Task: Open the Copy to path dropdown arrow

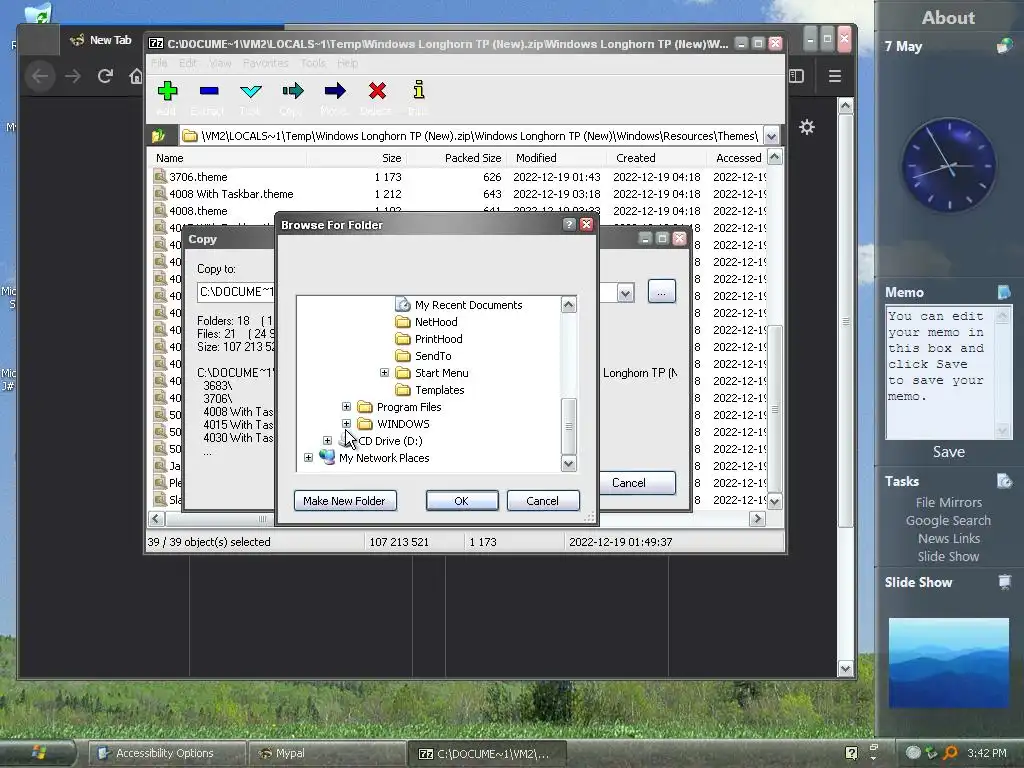Action: click(625, 293)
